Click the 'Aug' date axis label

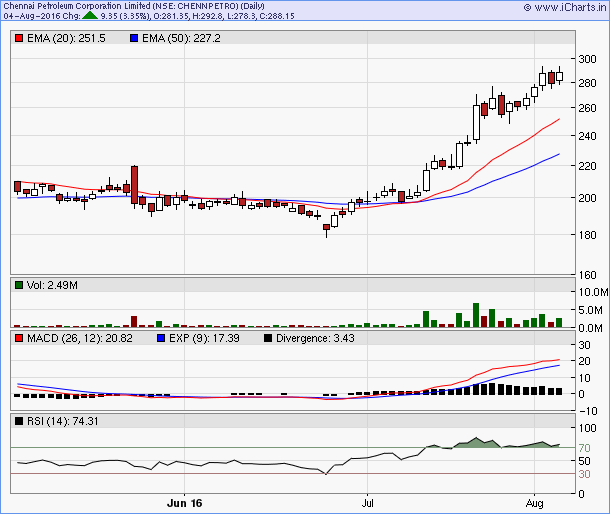535,503
